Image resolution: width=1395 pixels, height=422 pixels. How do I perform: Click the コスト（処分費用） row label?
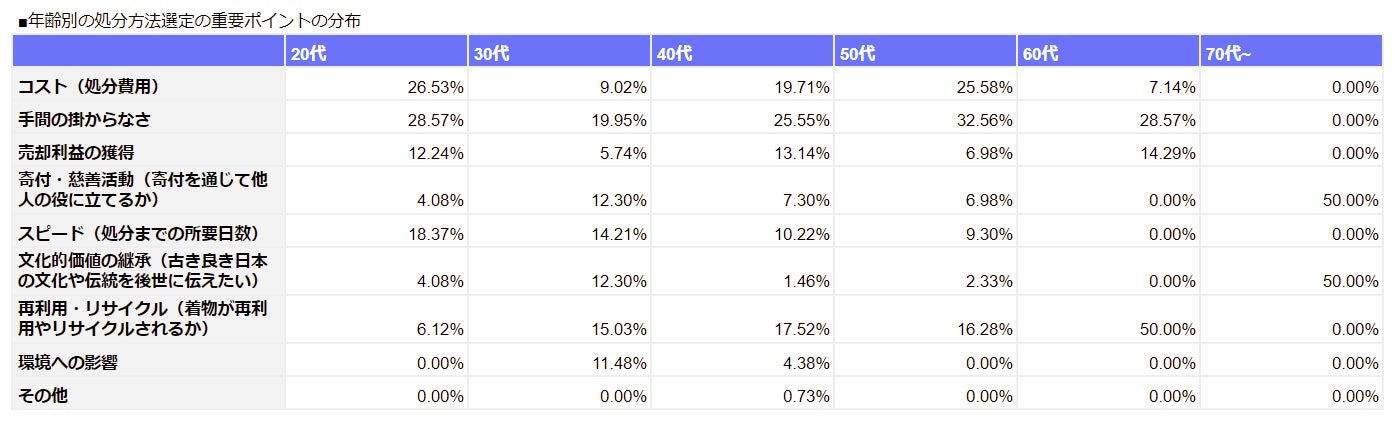click(x=89, y=87)
